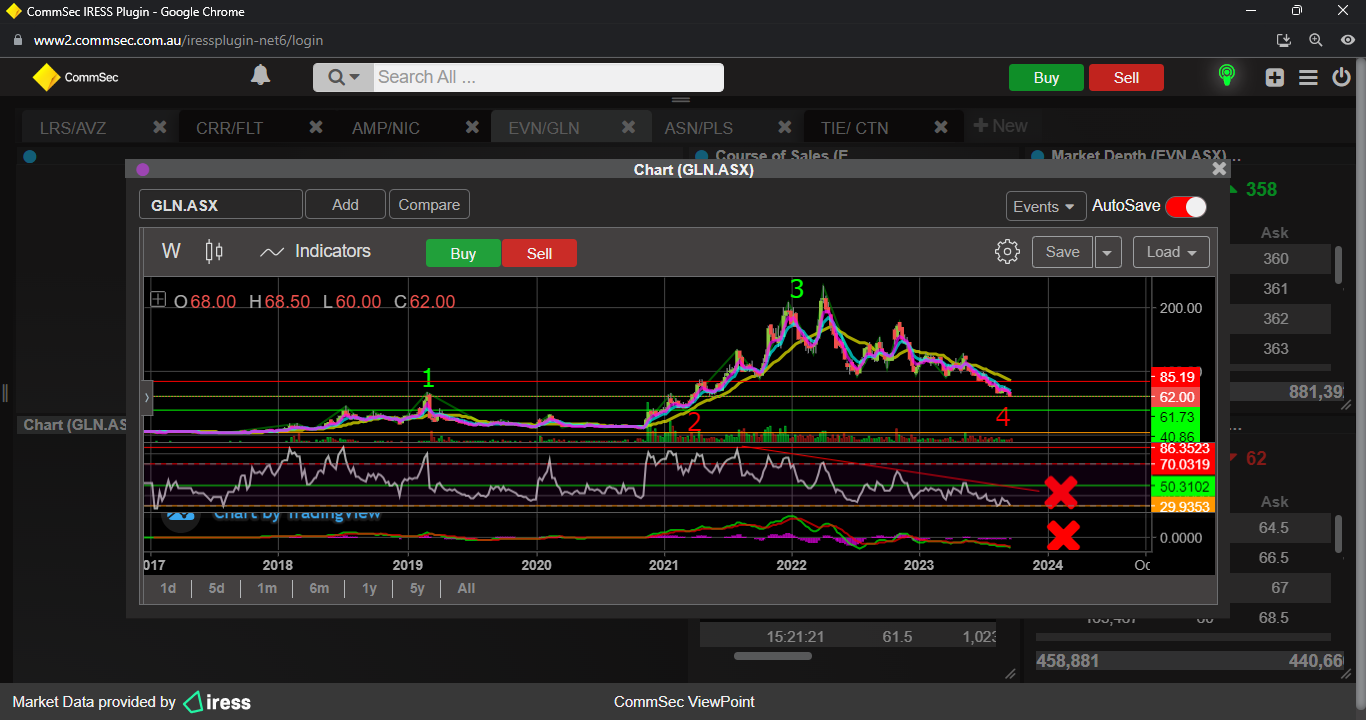Select the 1d time range
This screenshot has width=1366, height=720.
[x=168, y=588]
